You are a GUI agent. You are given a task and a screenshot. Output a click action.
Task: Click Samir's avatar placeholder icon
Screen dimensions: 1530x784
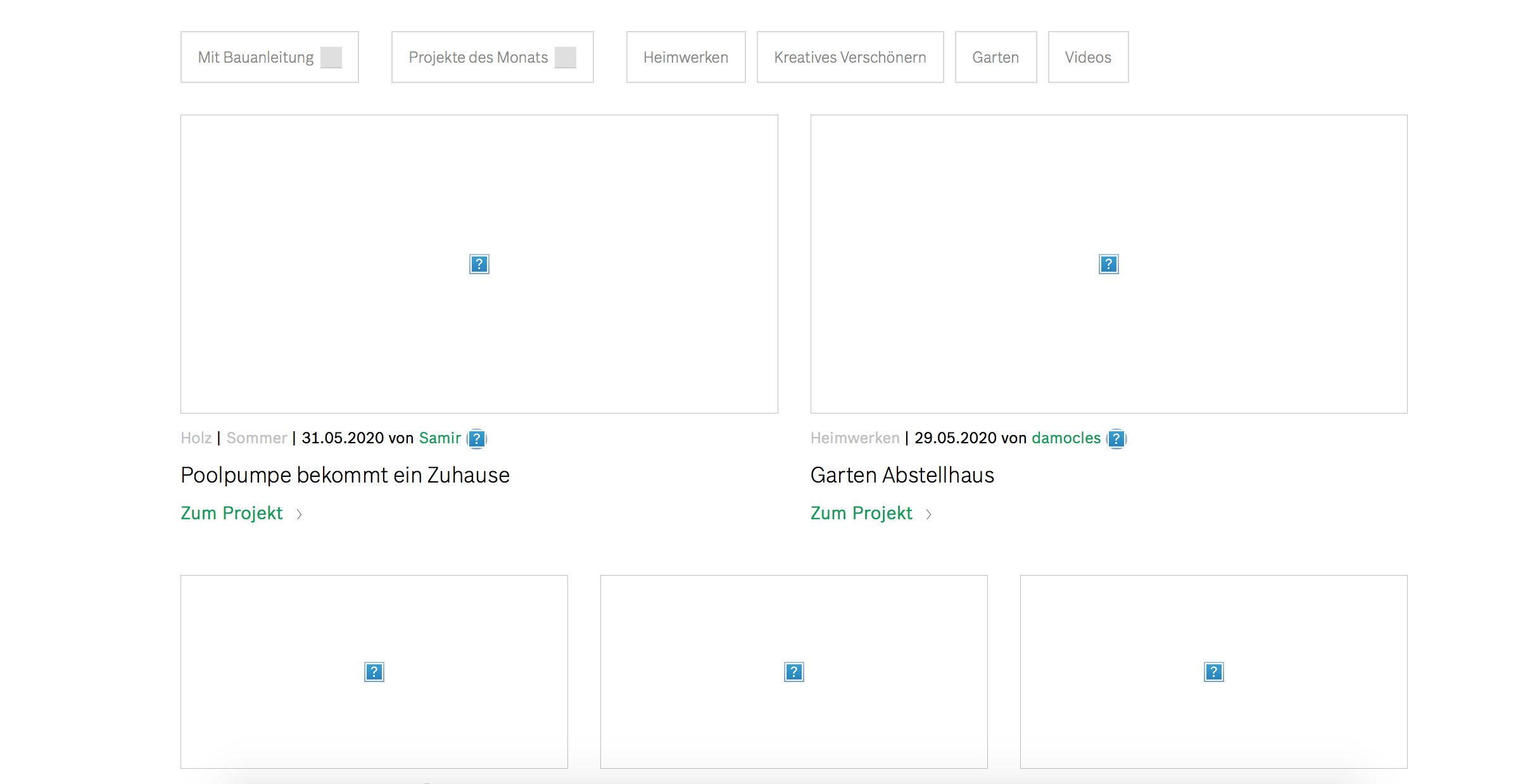click(477, 438)
